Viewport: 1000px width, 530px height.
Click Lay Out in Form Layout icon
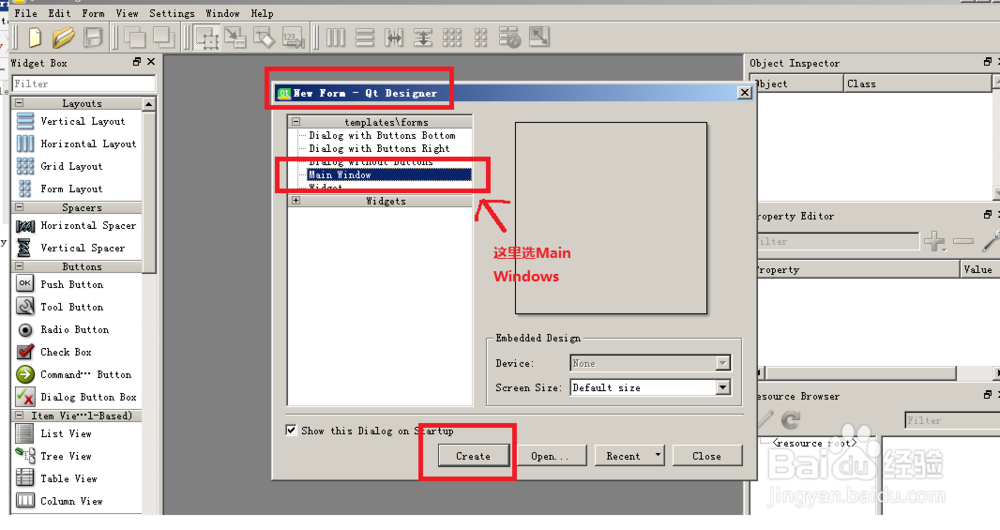pyautogui.click(x=481, y=38)
